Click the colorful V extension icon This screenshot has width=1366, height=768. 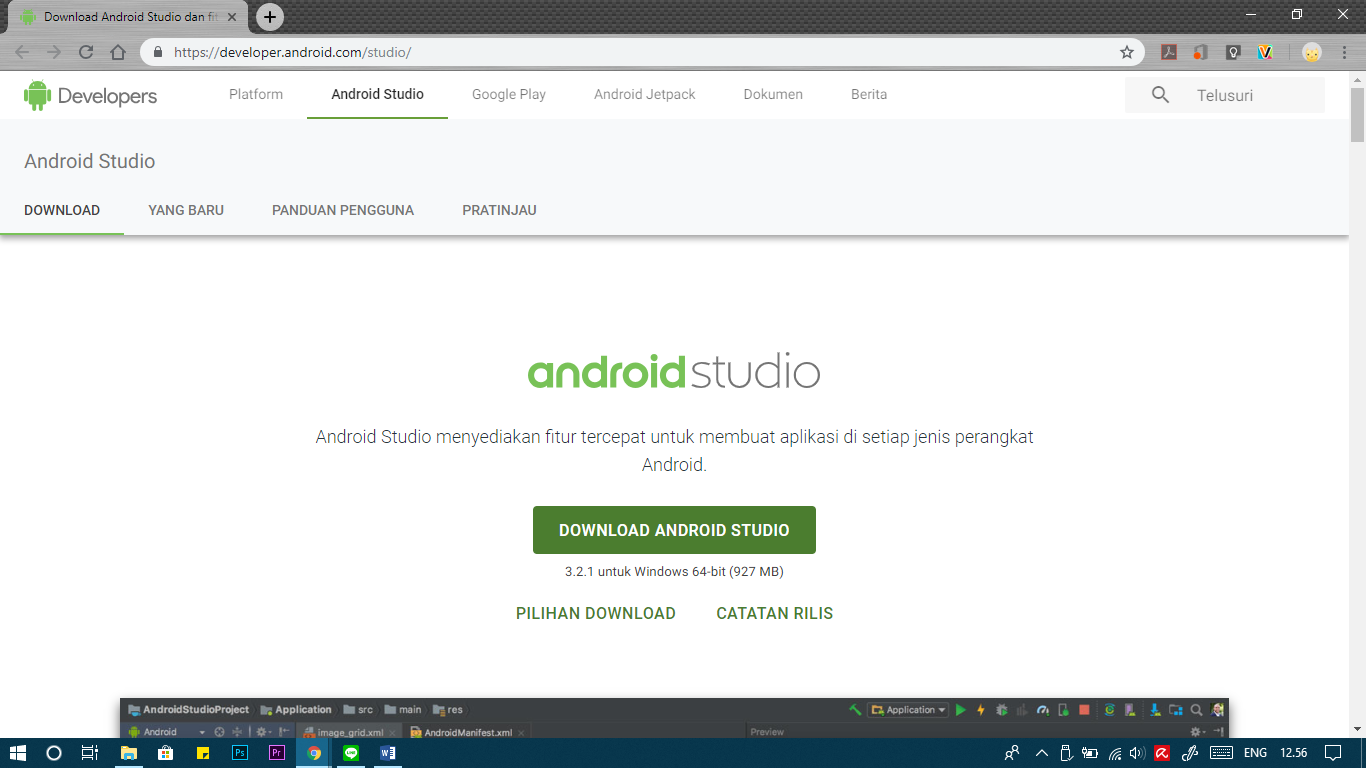coord(1265,52)
